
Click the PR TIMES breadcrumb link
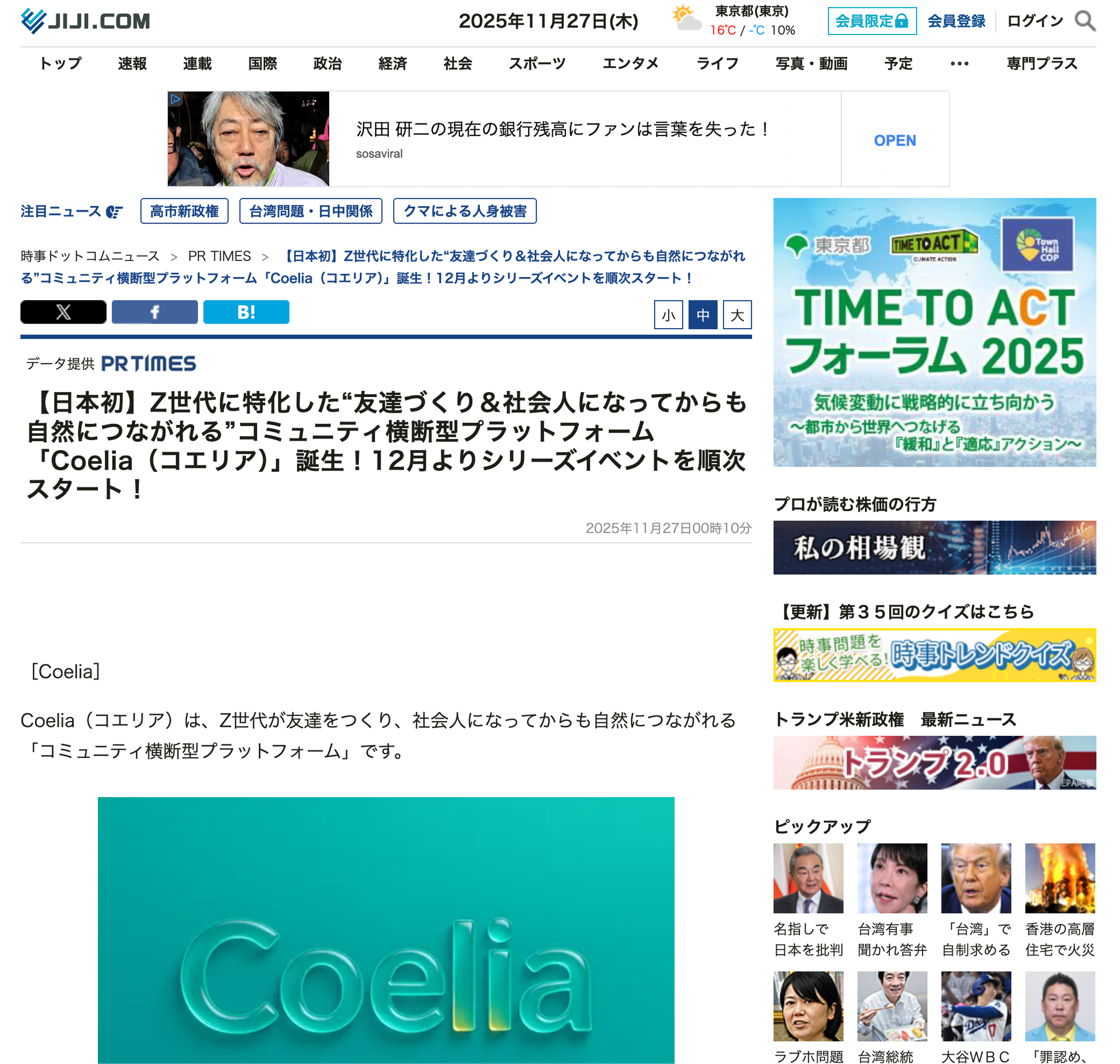[x=219, y=256]
